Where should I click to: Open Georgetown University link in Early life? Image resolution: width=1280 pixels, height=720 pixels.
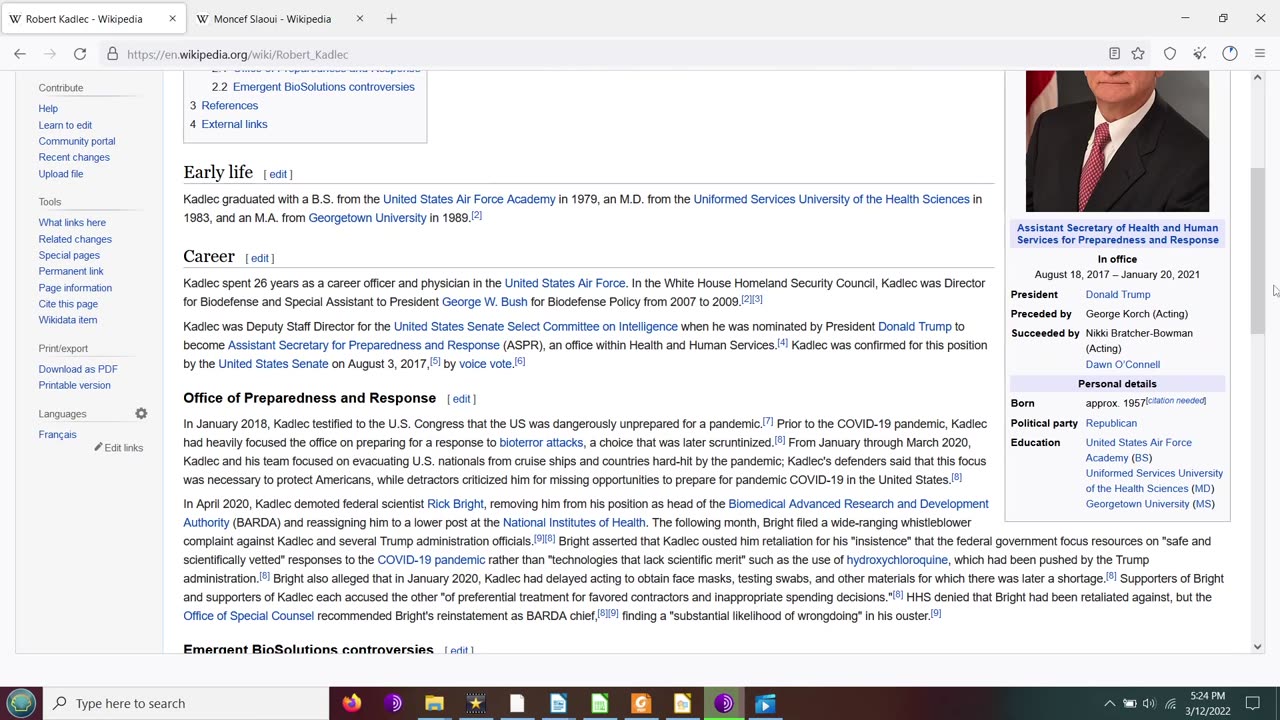tap(367, 218)
